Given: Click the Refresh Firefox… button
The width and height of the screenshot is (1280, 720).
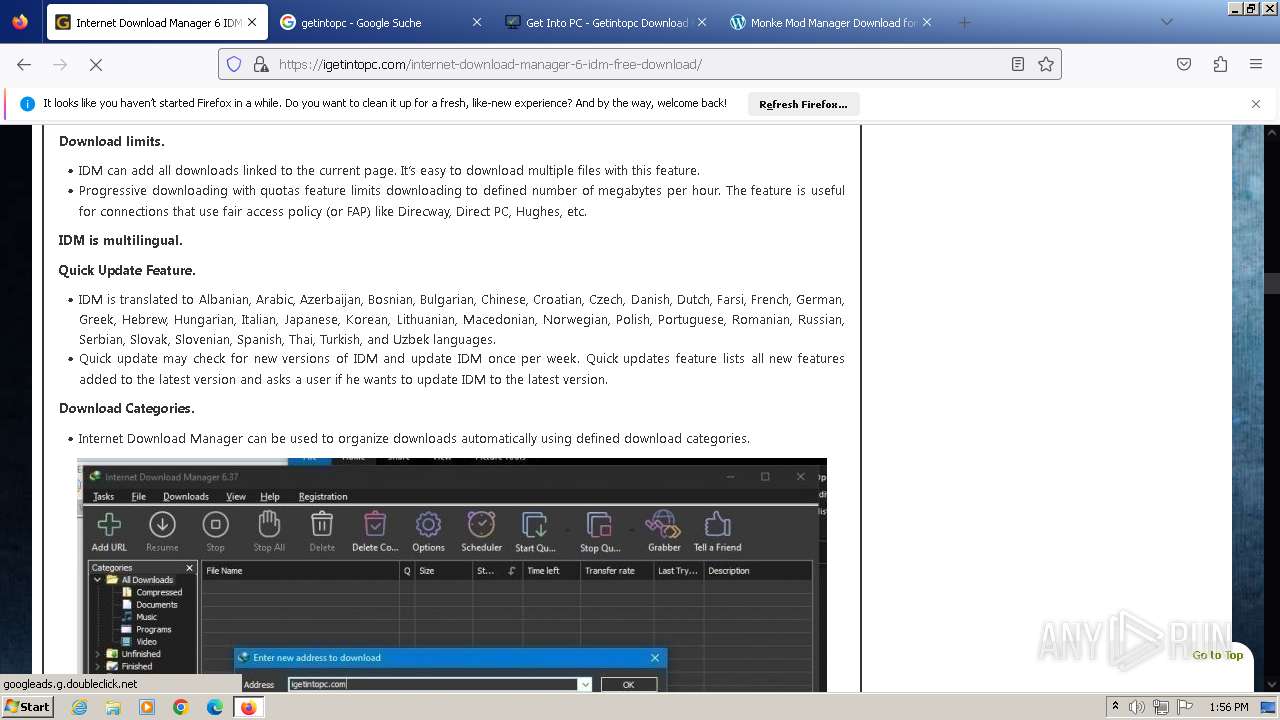Looking at the screenshot, I should click(803, 104).
